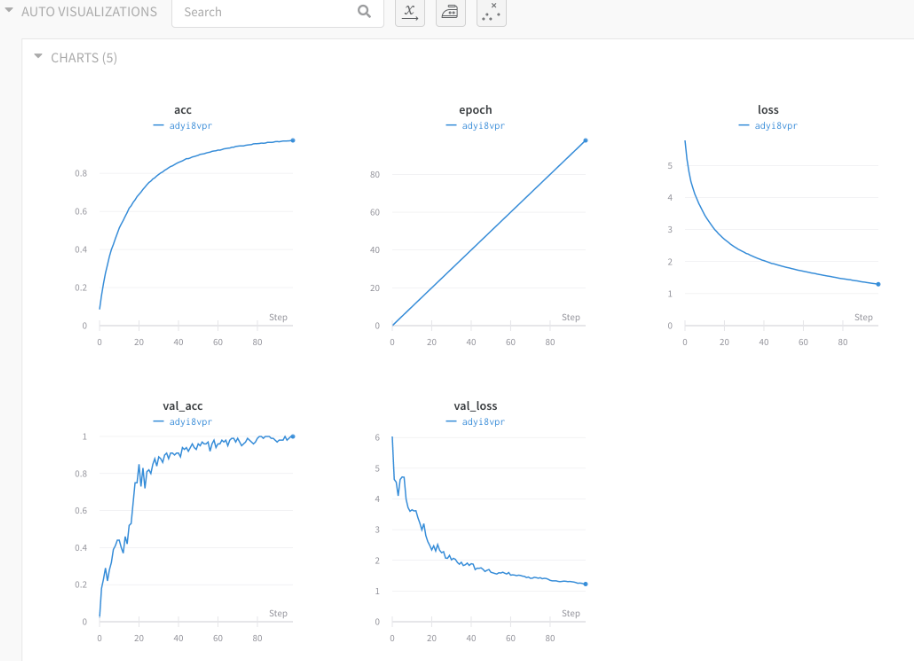Click adyi8vpr legend on val_loss chart
Image resolution: width=914 pixels, height=661 pixels.
[x=483, y=421]
